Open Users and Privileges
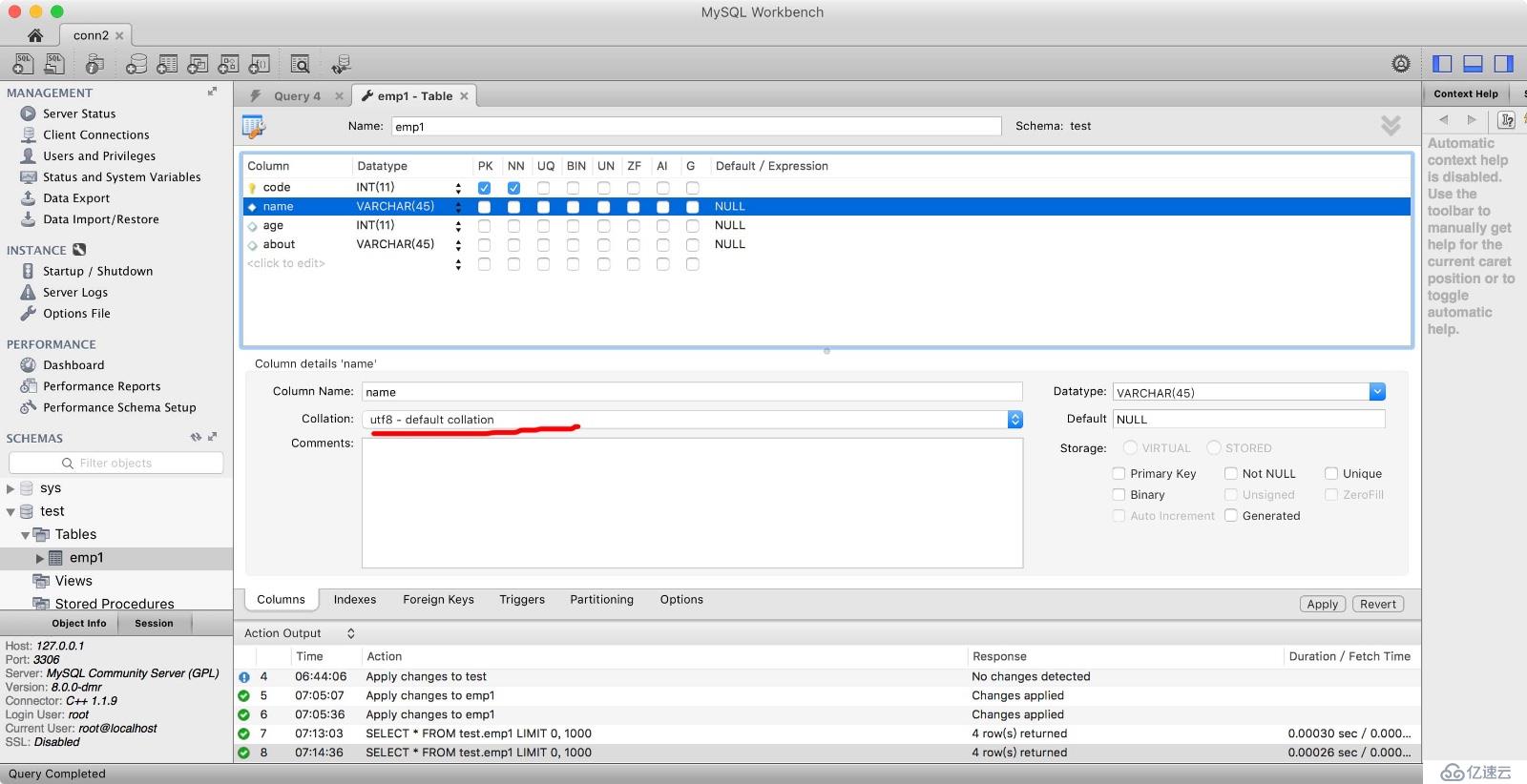The width and height of the screenshot is (1527, 784). 99,156
